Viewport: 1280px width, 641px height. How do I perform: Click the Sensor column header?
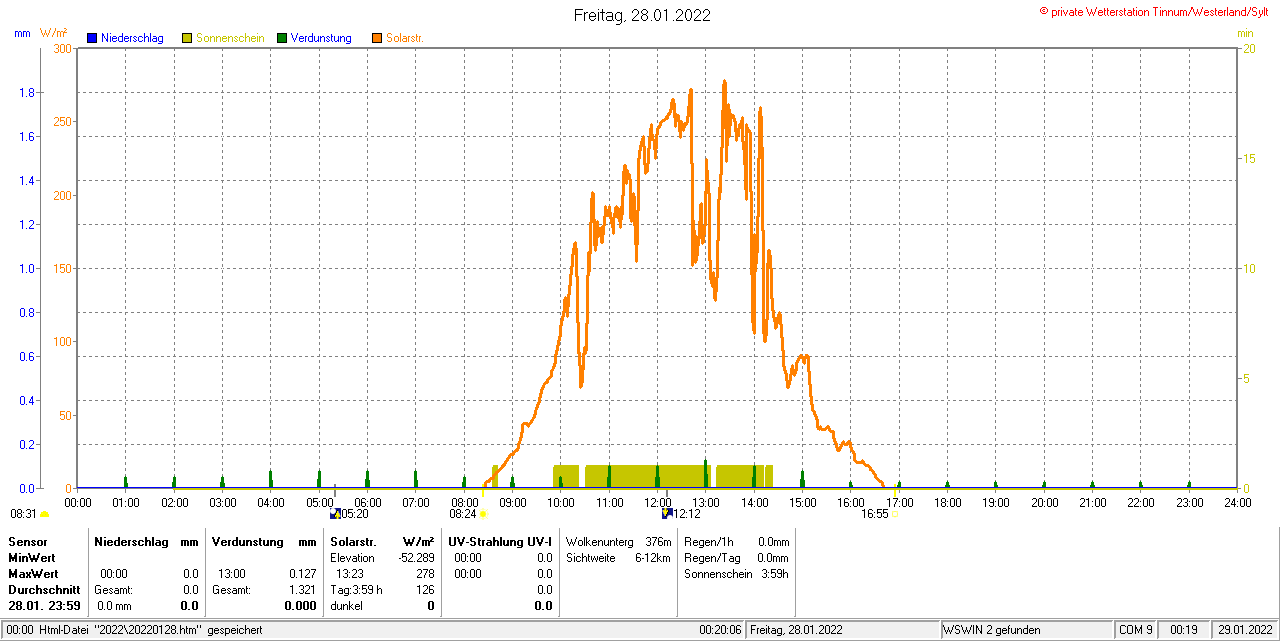pyautogui.click(x=27, y=541)
